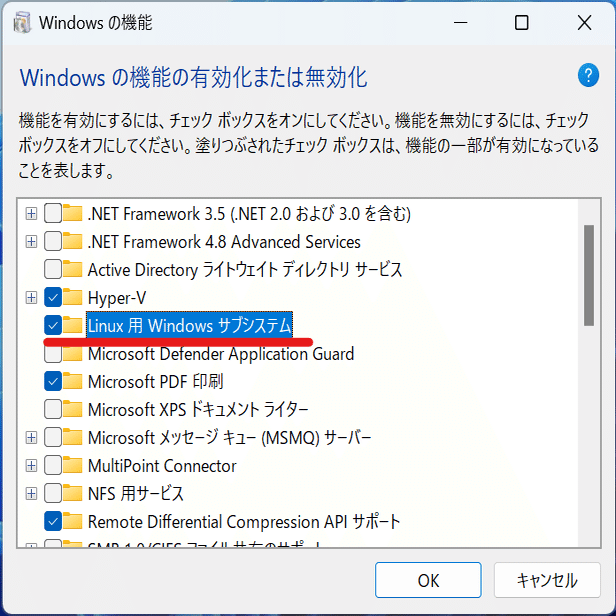Click the Microsoft PDF 印刷 folder icon
This screenshot has width=616, height=616.
73,382
